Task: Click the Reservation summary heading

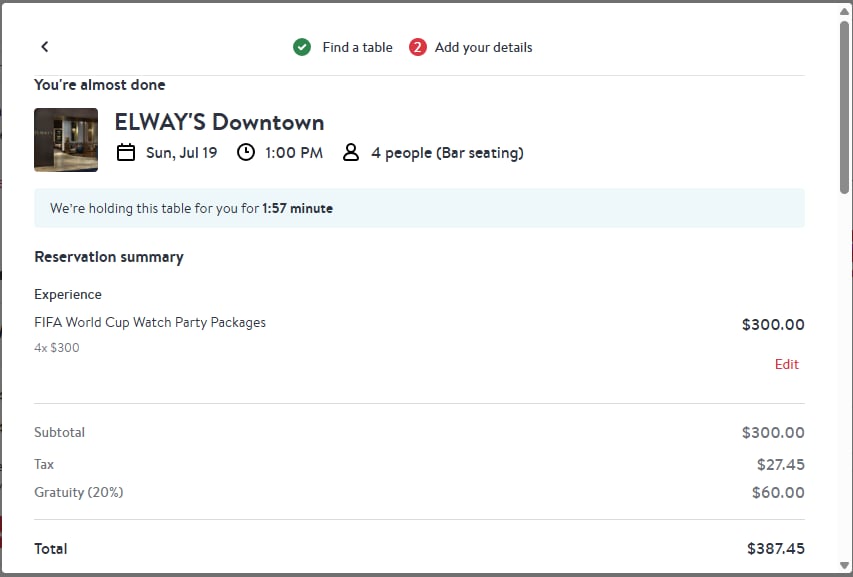Action: (x=109, y=257)
